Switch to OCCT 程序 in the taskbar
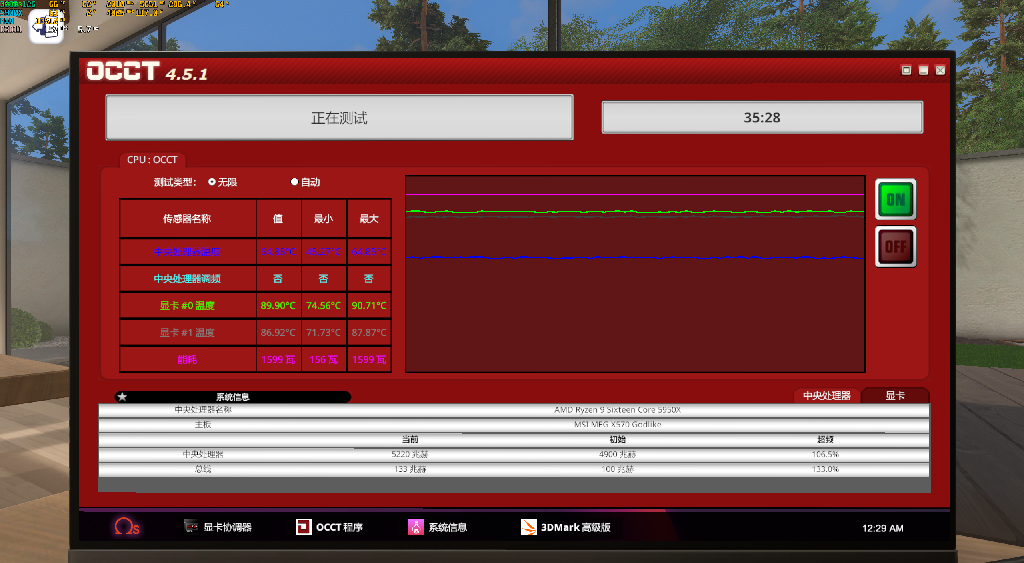 pyautogui.click(x=329, y=527)
